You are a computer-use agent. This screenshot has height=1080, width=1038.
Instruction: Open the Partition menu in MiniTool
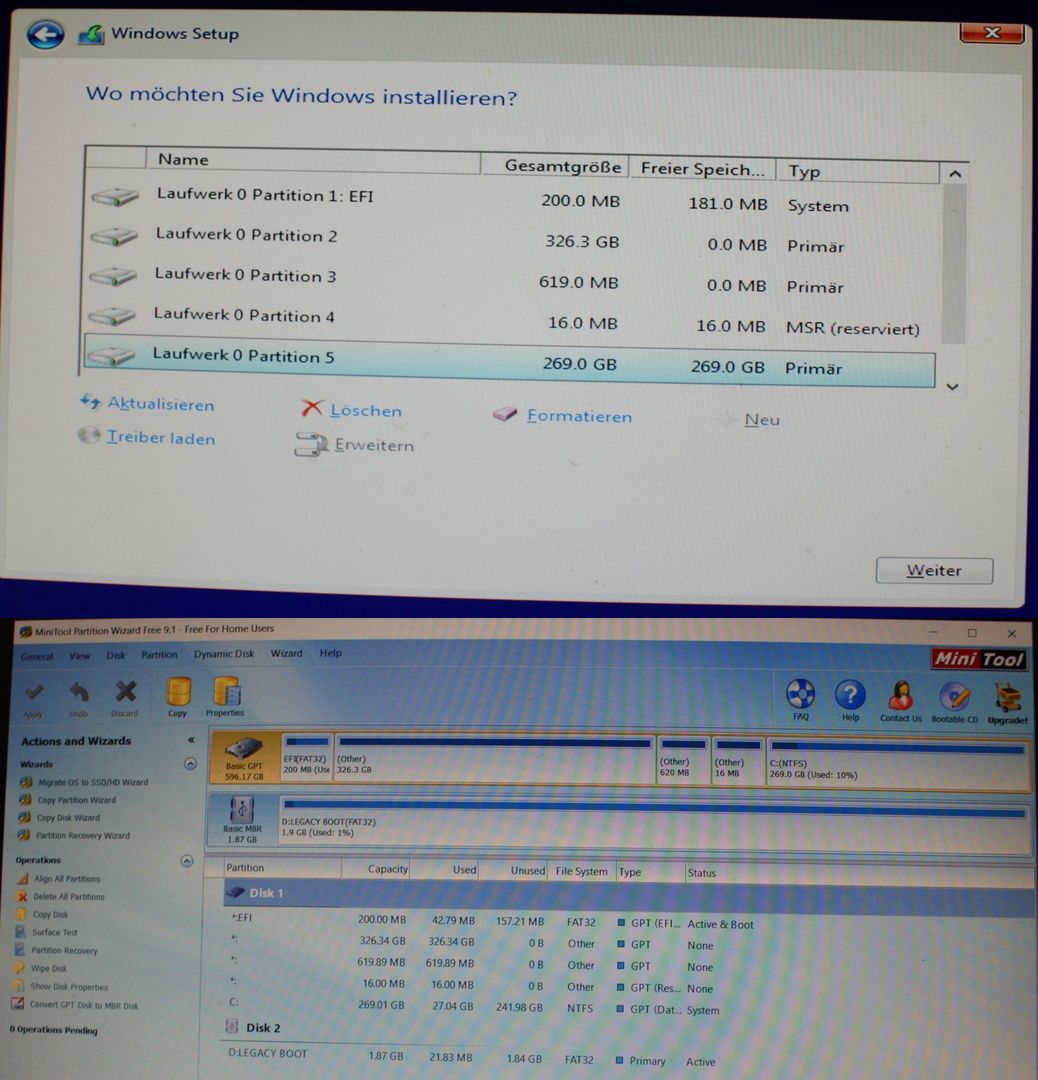(x=159, y=654)
